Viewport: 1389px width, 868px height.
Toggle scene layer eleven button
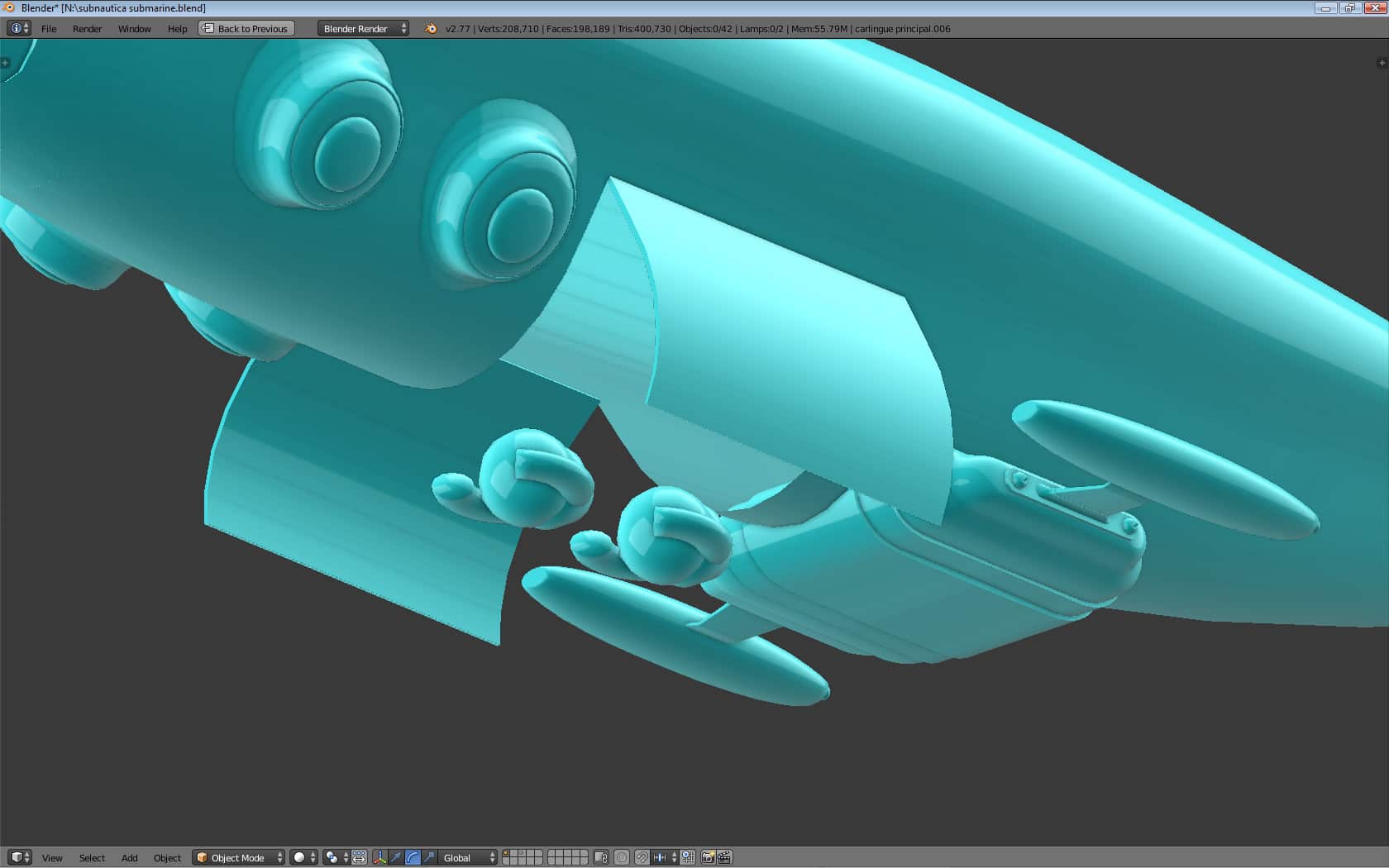(506, 861)
